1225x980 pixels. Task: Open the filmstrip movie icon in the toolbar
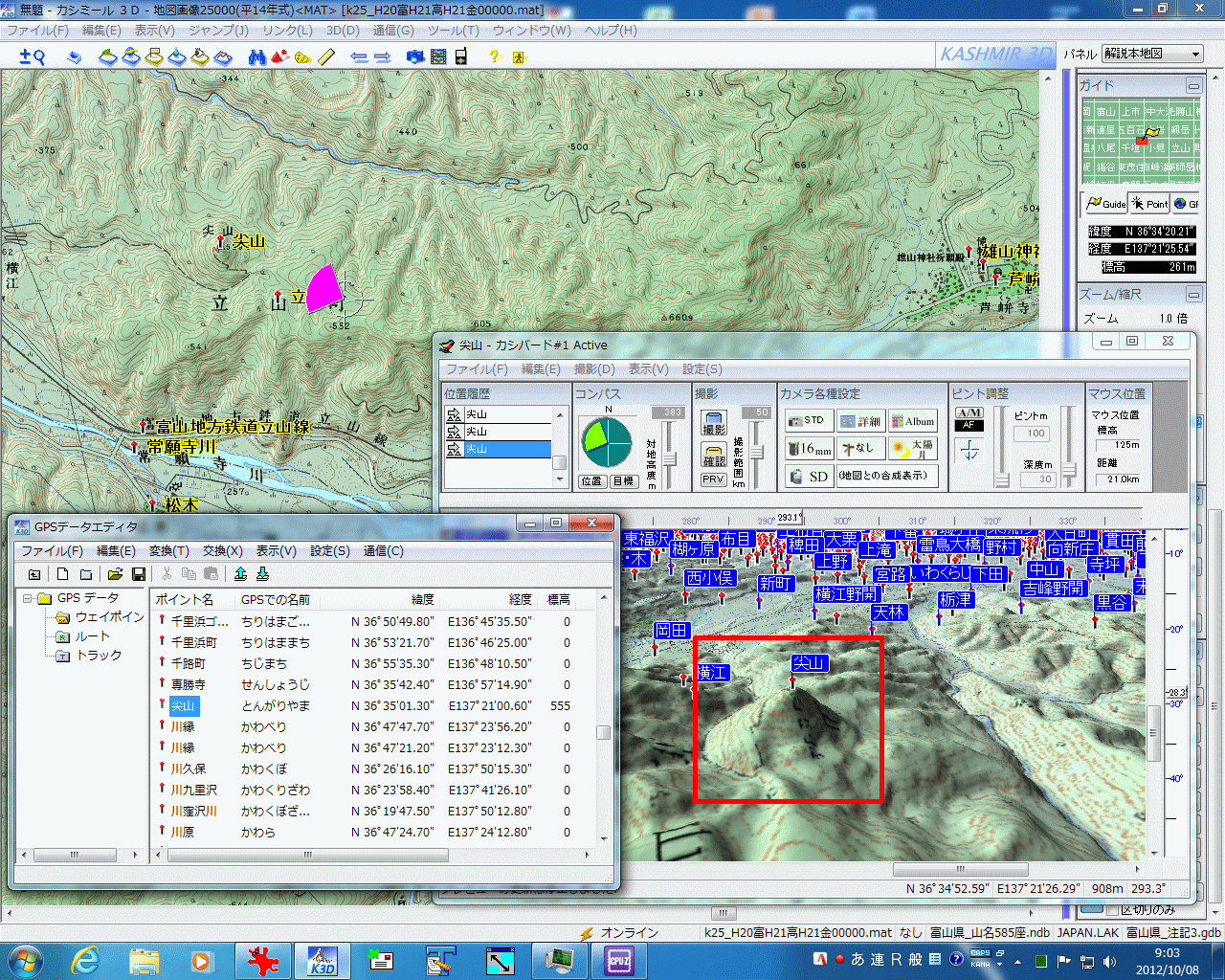(438, 57)
